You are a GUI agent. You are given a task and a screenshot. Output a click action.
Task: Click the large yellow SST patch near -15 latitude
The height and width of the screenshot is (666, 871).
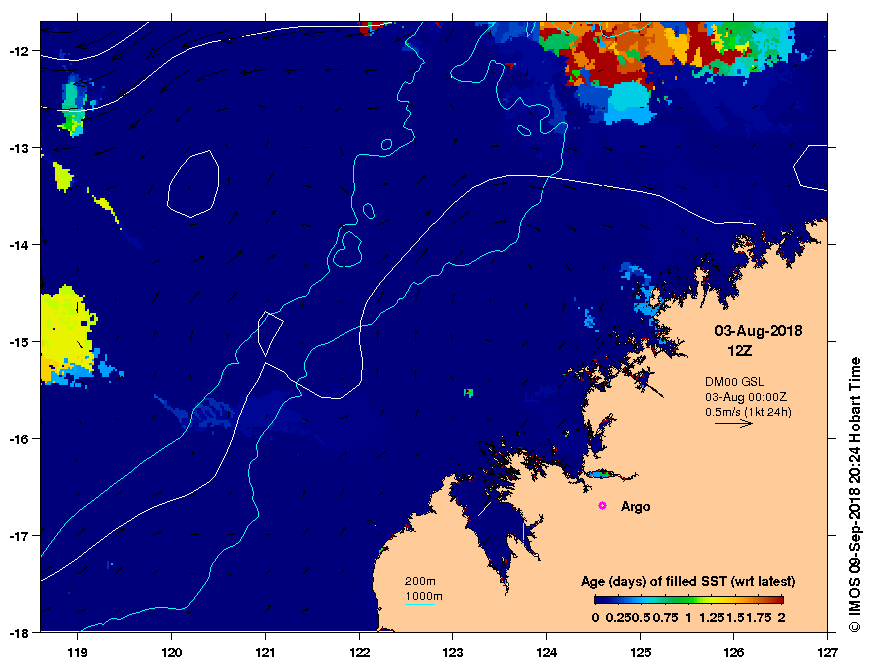tap(66, 331)
